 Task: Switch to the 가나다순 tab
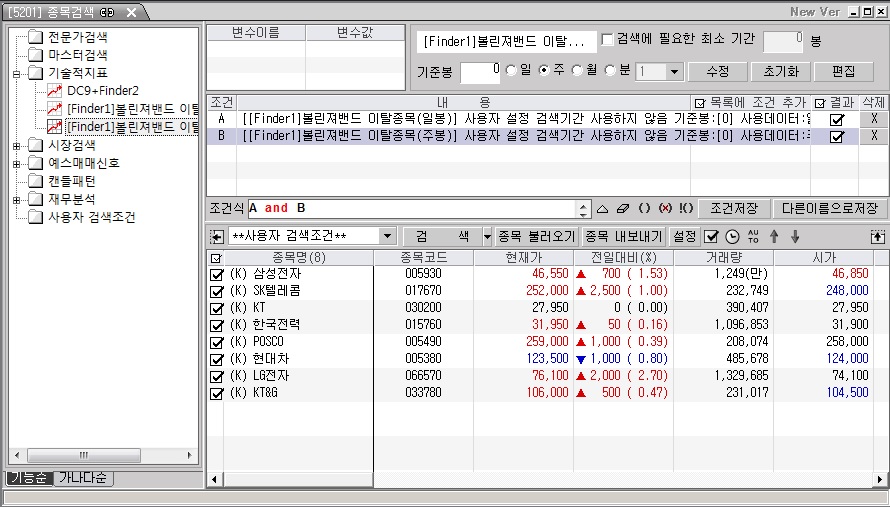click(x=84, y=479)
